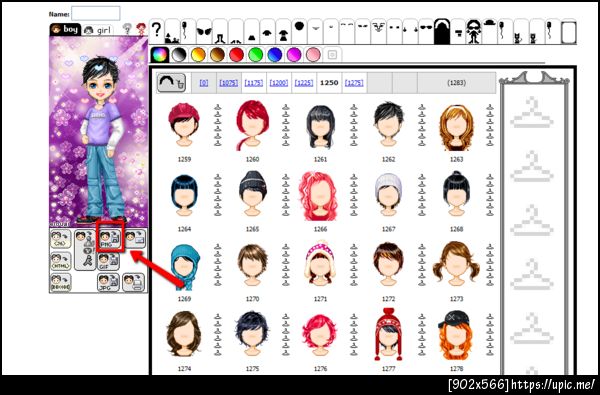Image resolution: width=600 pixels, height=395 pixels.
Task: Open the dress category tab
Action: [x=284, y=31]
